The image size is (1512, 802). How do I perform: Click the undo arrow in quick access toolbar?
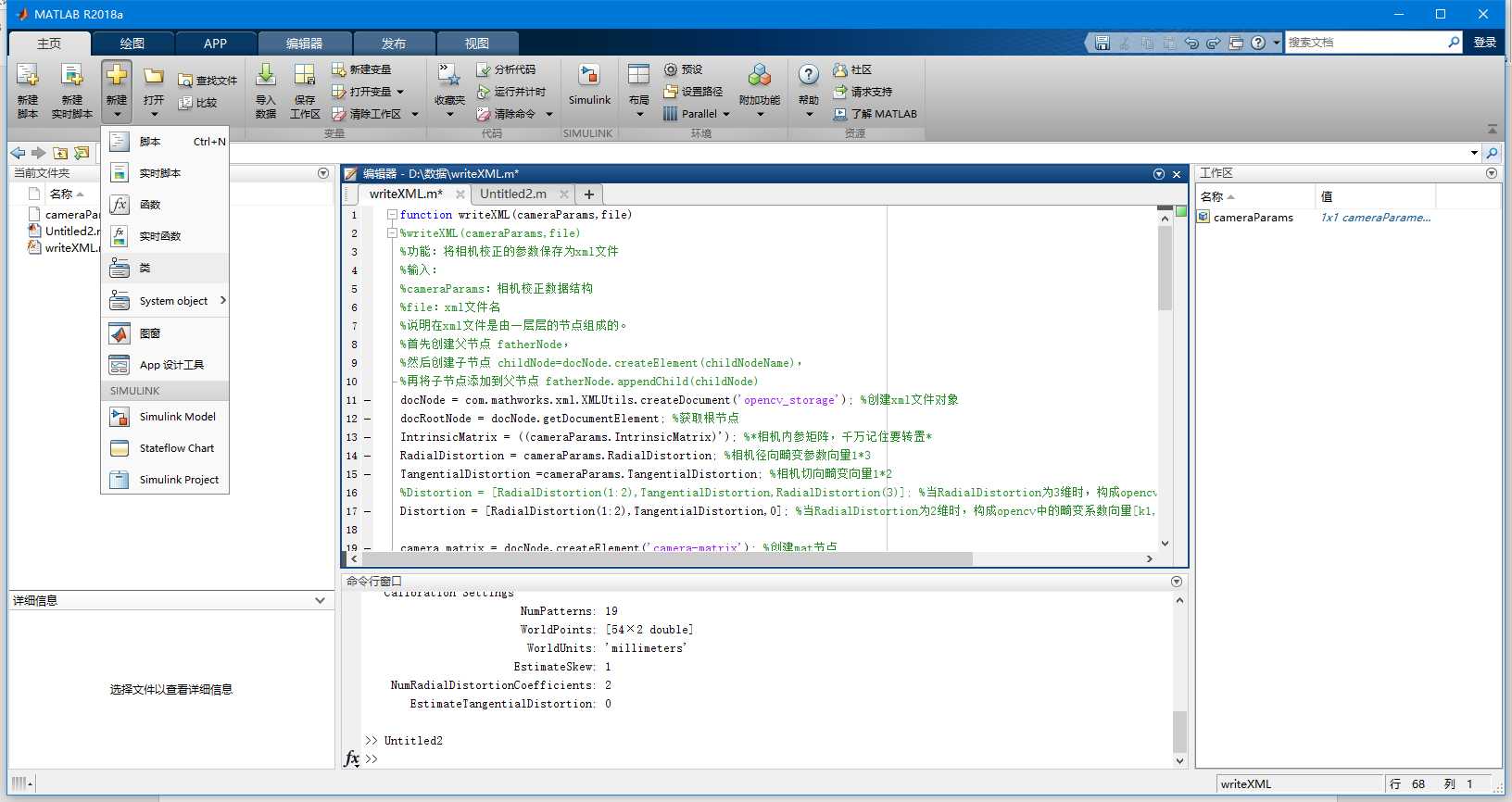coord(1191,43)
